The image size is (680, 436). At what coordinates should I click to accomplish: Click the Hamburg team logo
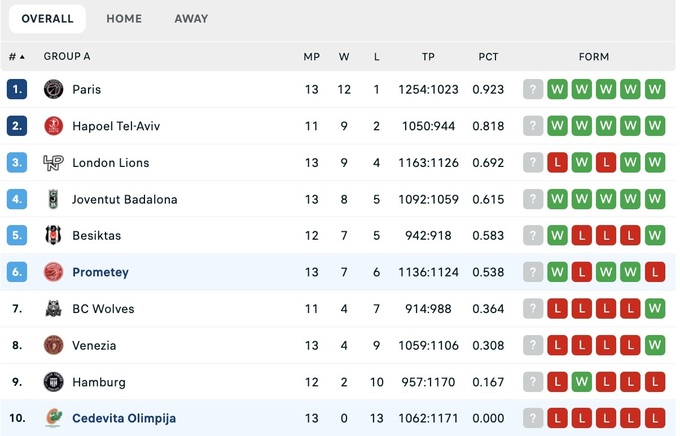[x=54, y=382]
